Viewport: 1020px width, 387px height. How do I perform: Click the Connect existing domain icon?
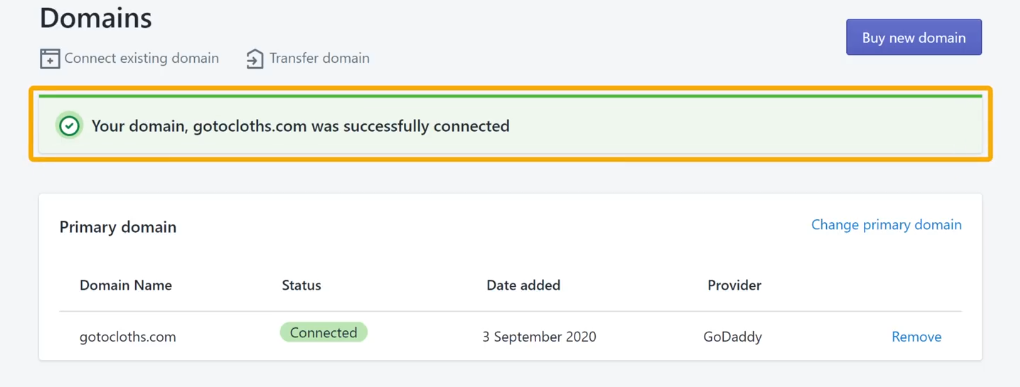50,59
